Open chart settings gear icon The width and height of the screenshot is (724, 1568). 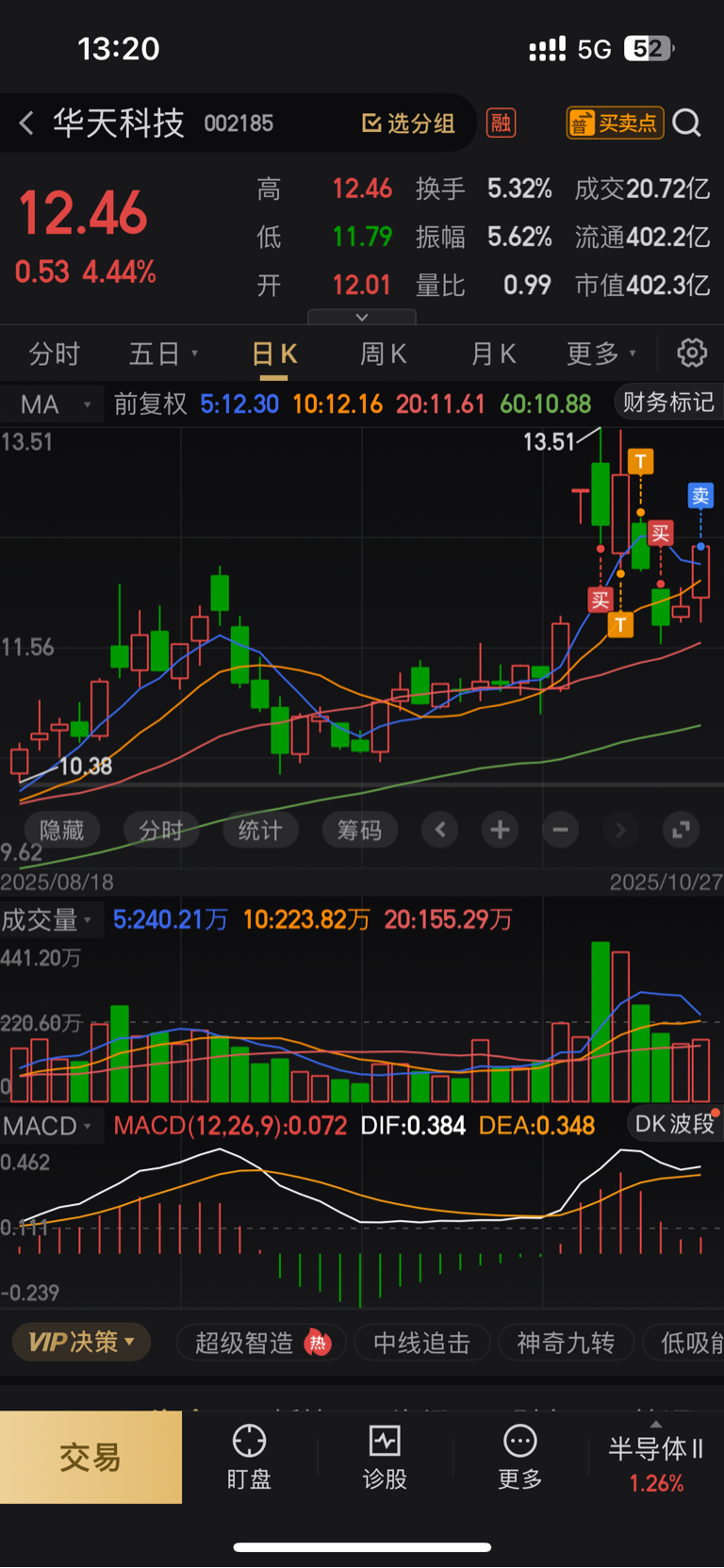[692, 354]
